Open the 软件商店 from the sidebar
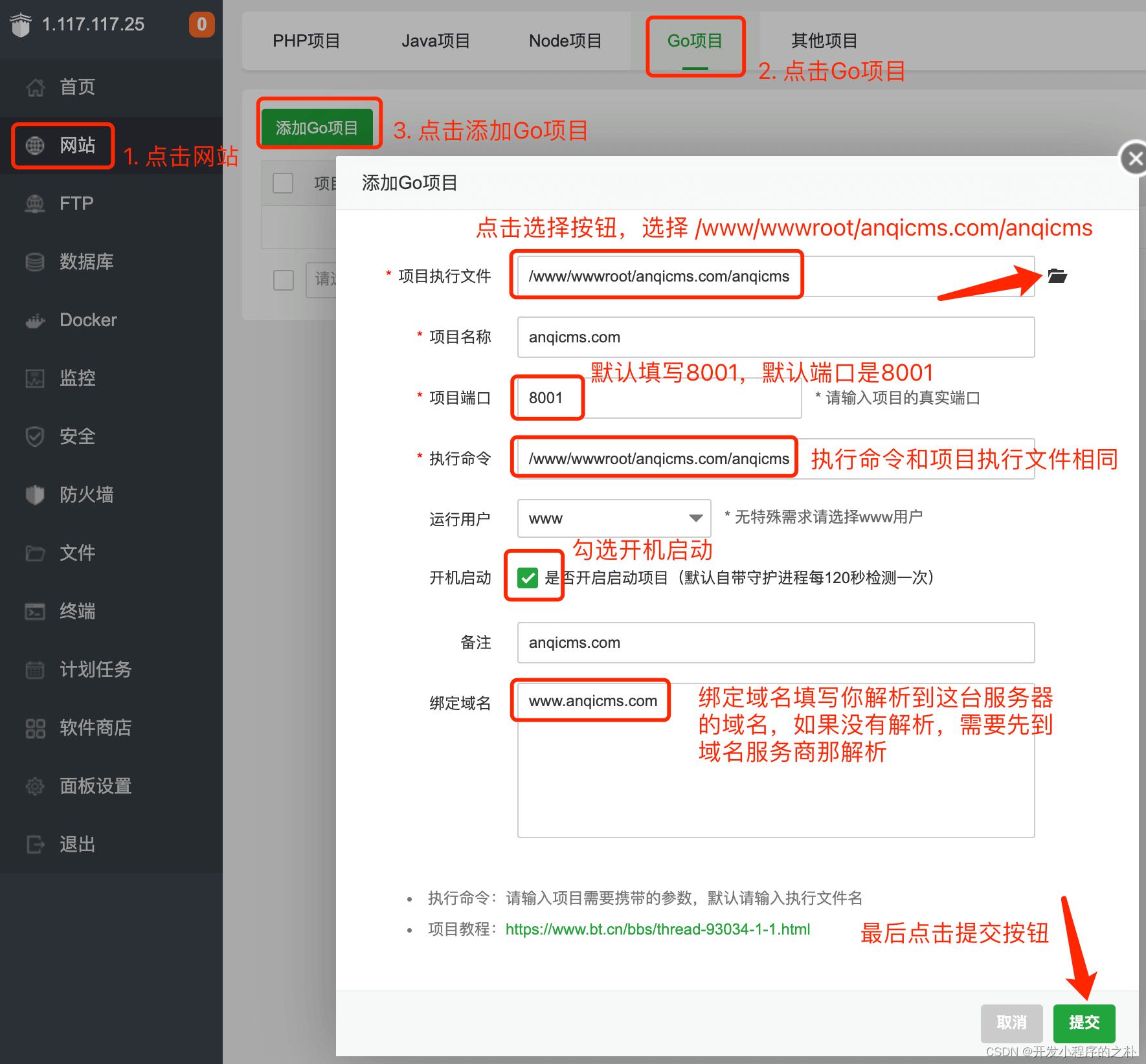 95,727
